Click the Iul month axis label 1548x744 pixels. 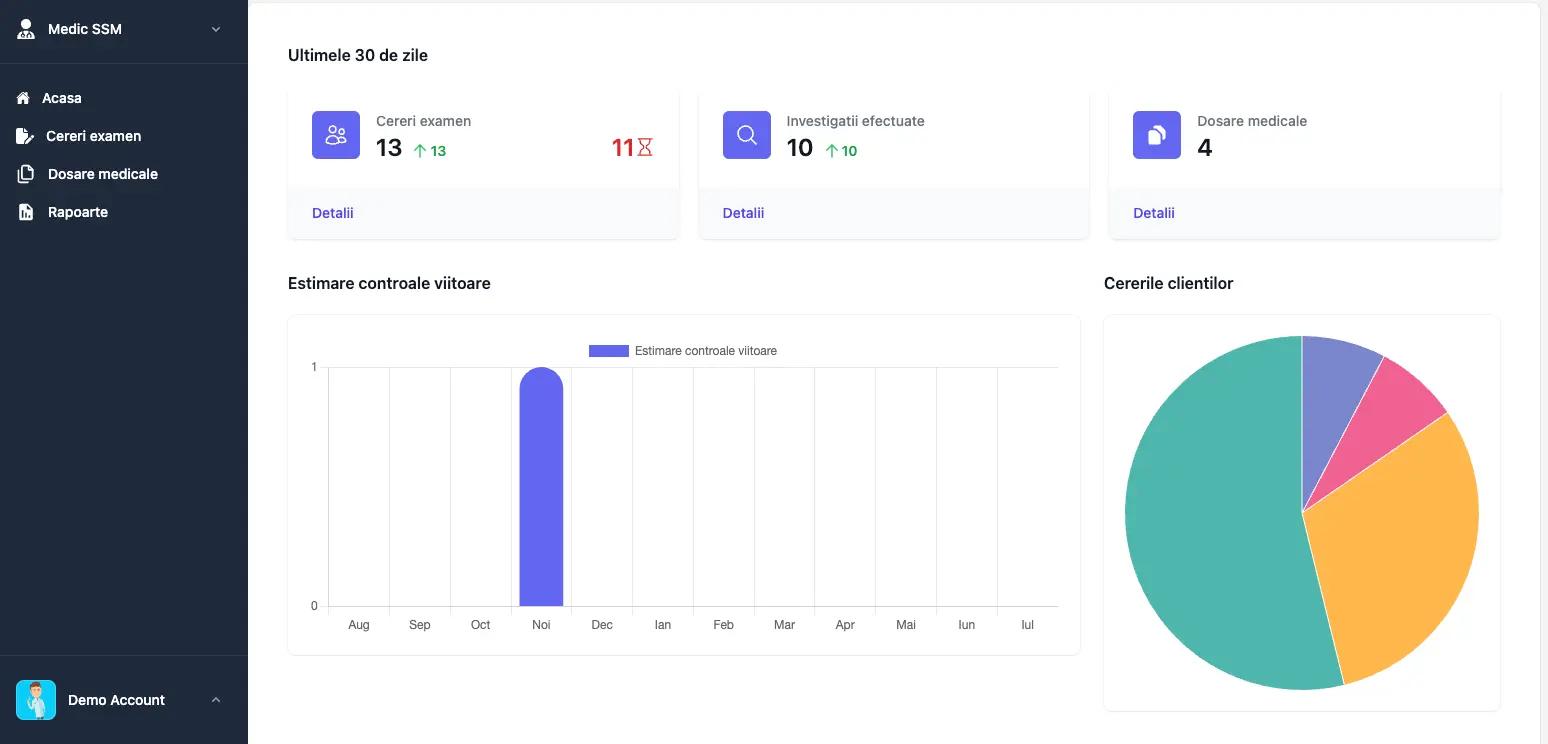click(1027, 625)
